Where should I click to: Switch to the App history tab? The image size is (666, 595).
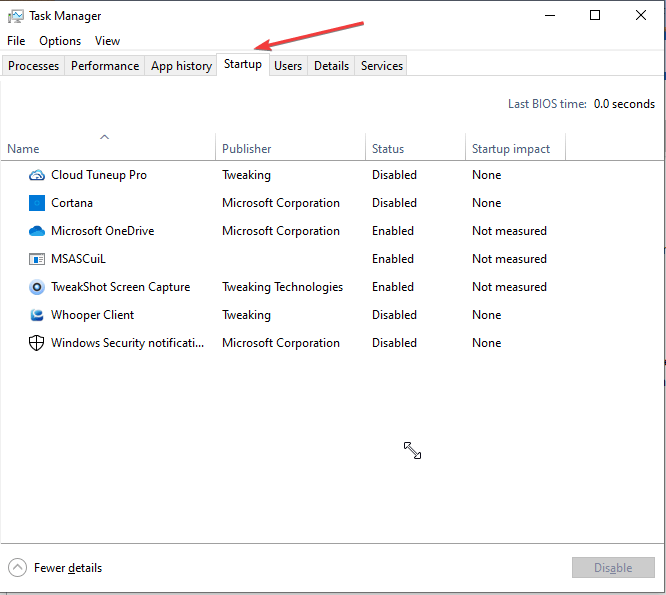pos(181,66)
